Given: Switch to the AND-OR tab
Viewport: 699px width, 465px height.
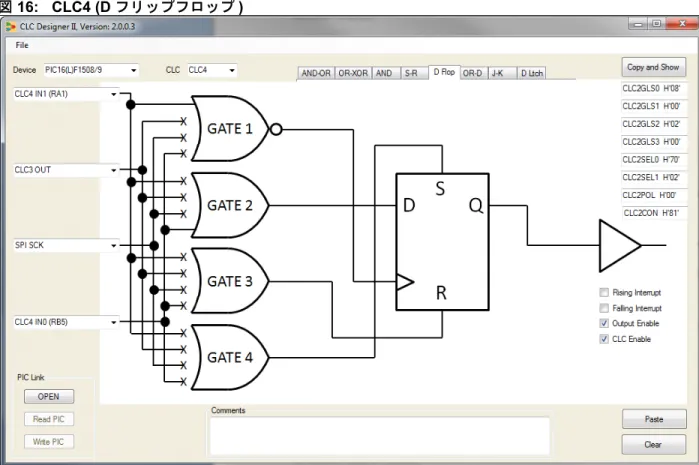Looking at the screenshot, I should click(316, 73).
